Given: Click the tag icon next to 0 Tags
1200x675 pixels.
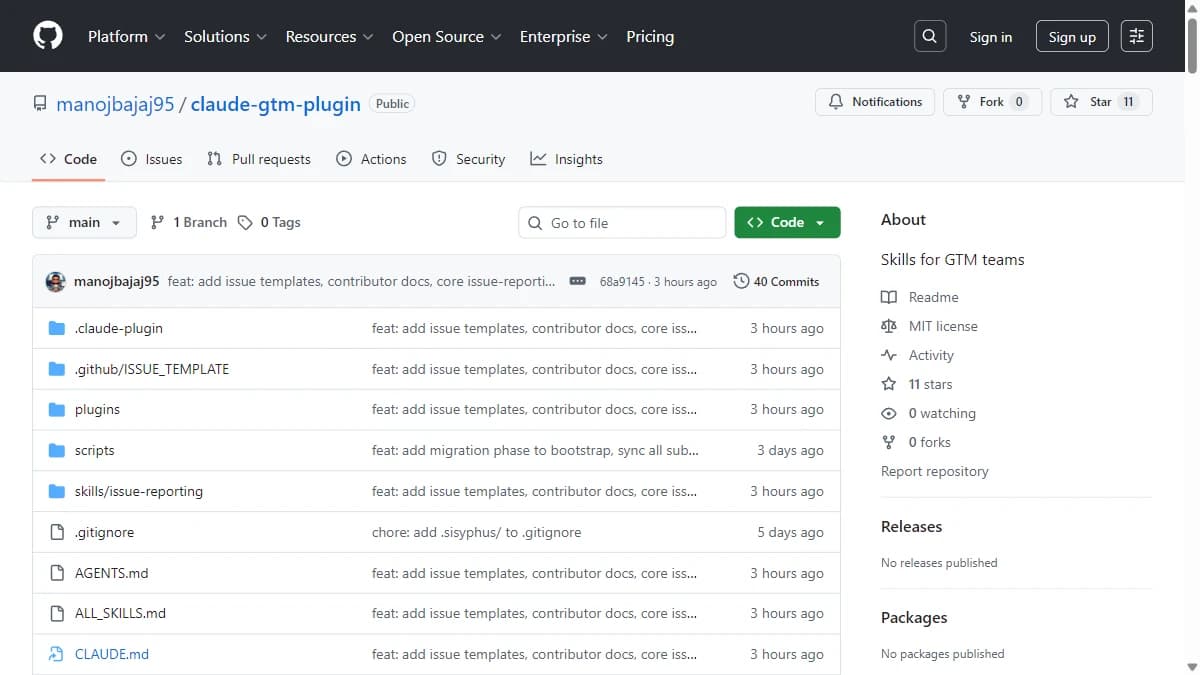Looking at the screenshot, I should click(245, 223).
